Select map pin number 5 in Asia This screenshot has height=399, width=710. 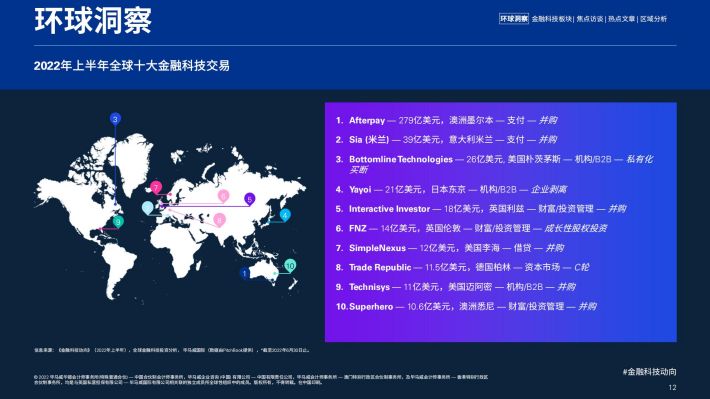pos(249,199)
